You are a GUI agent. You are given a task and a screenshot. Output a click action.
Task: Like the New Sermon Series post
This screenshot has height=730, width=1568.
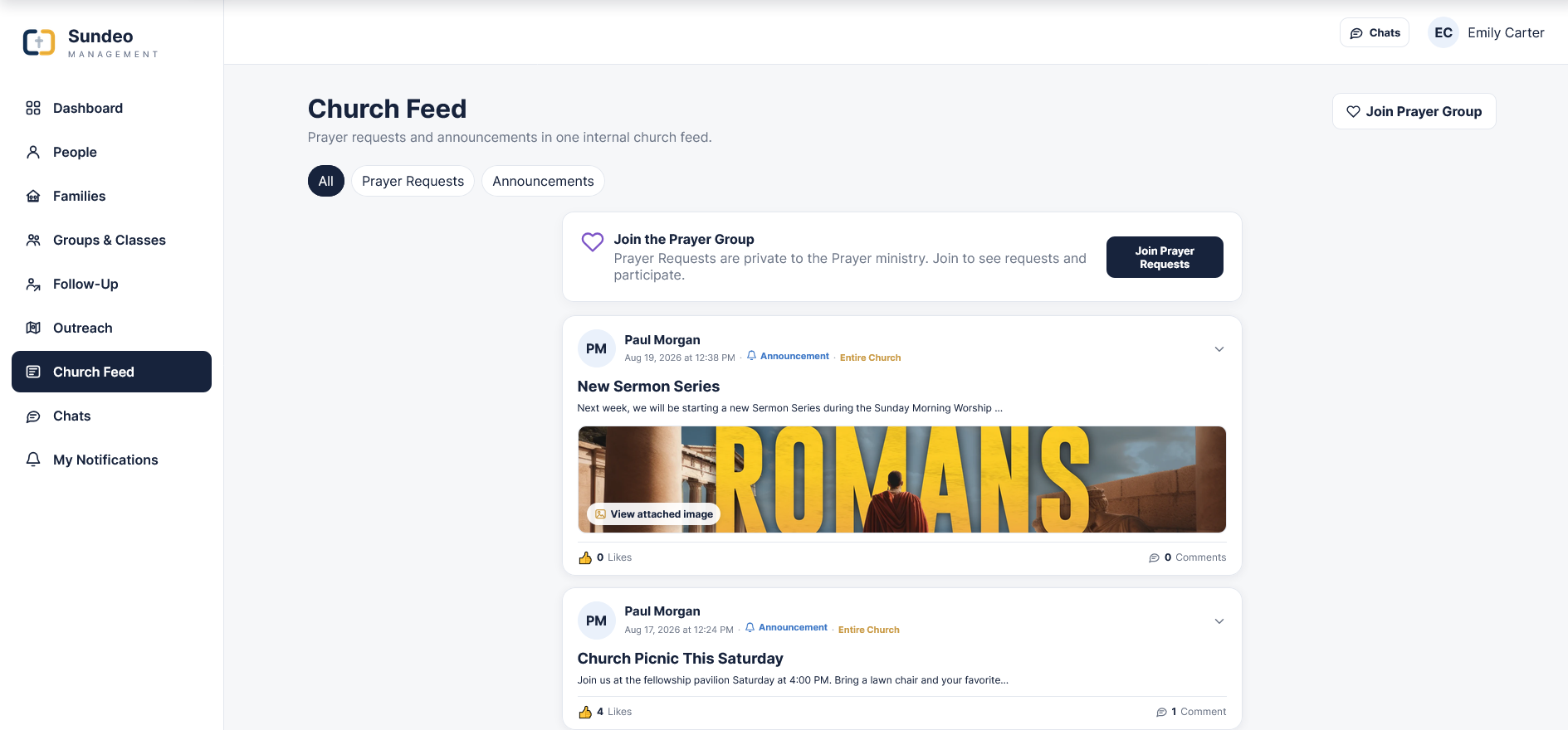pos(585,557)
